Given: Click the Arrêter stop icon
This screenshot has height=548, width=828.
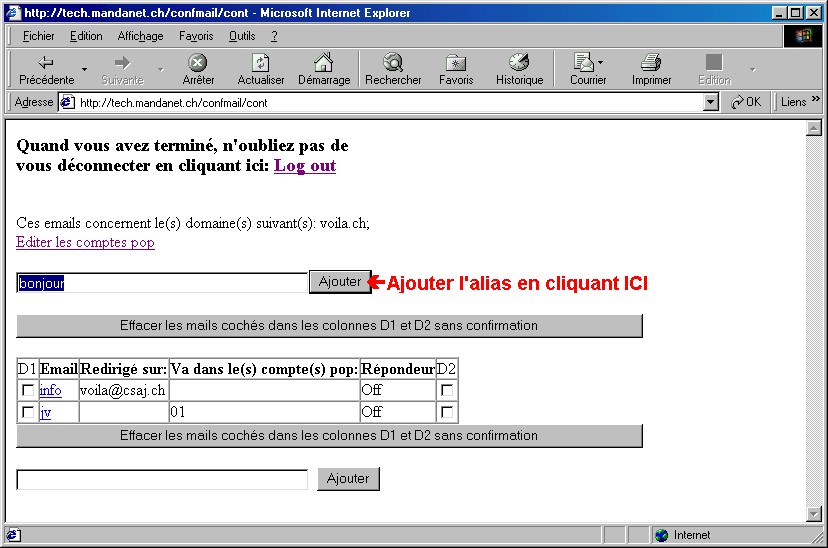Looking at the screenshot, I should [198, 63].
